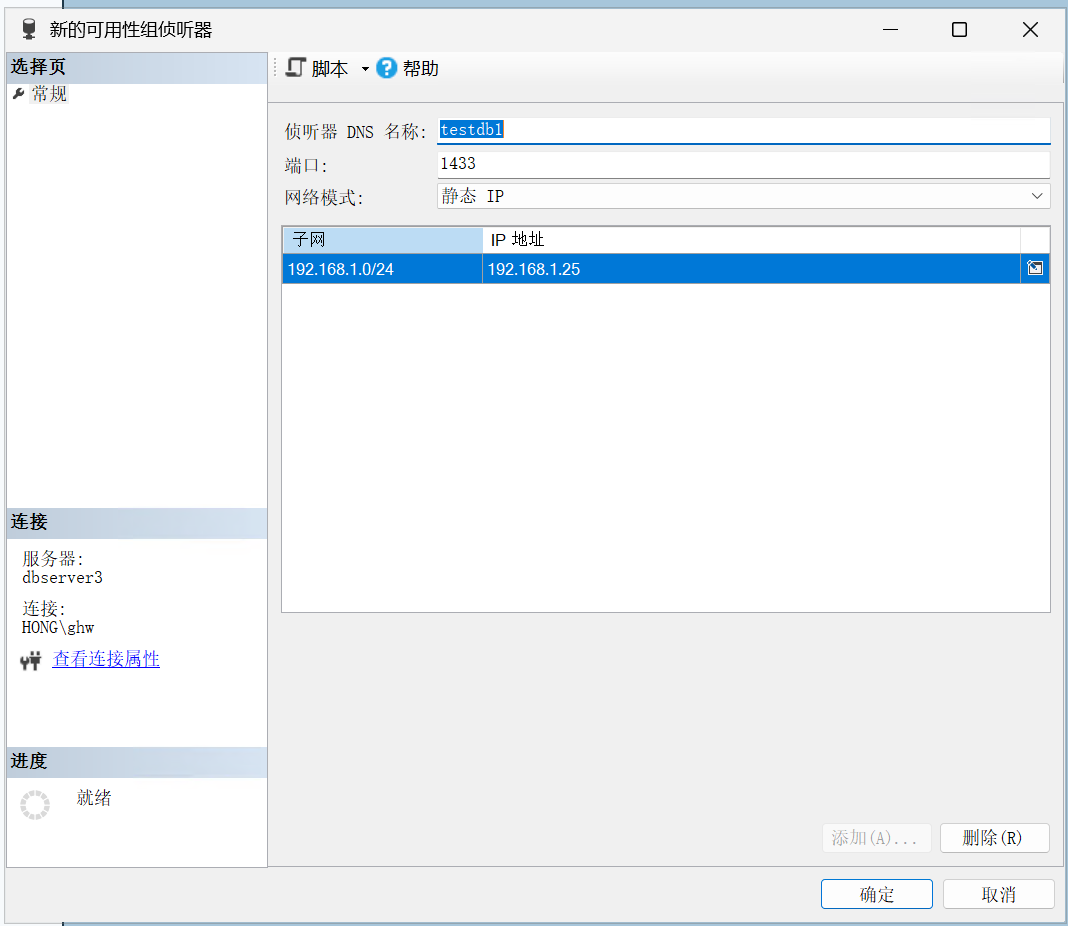Click the port field showing 1433
Screen dimensions: 1068x926
coord(742,164)
